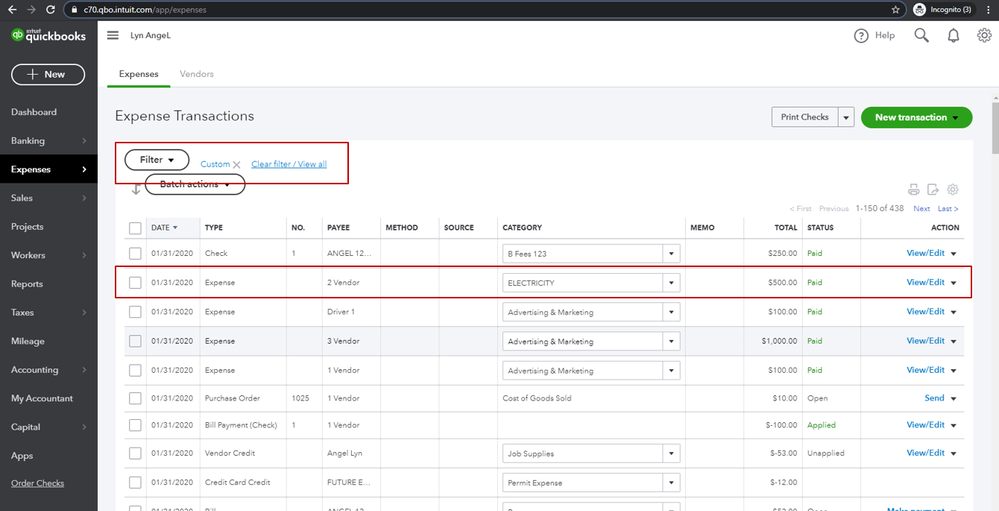
Task: Switch to the Vendors tab
Action: (x=197, y=74)
